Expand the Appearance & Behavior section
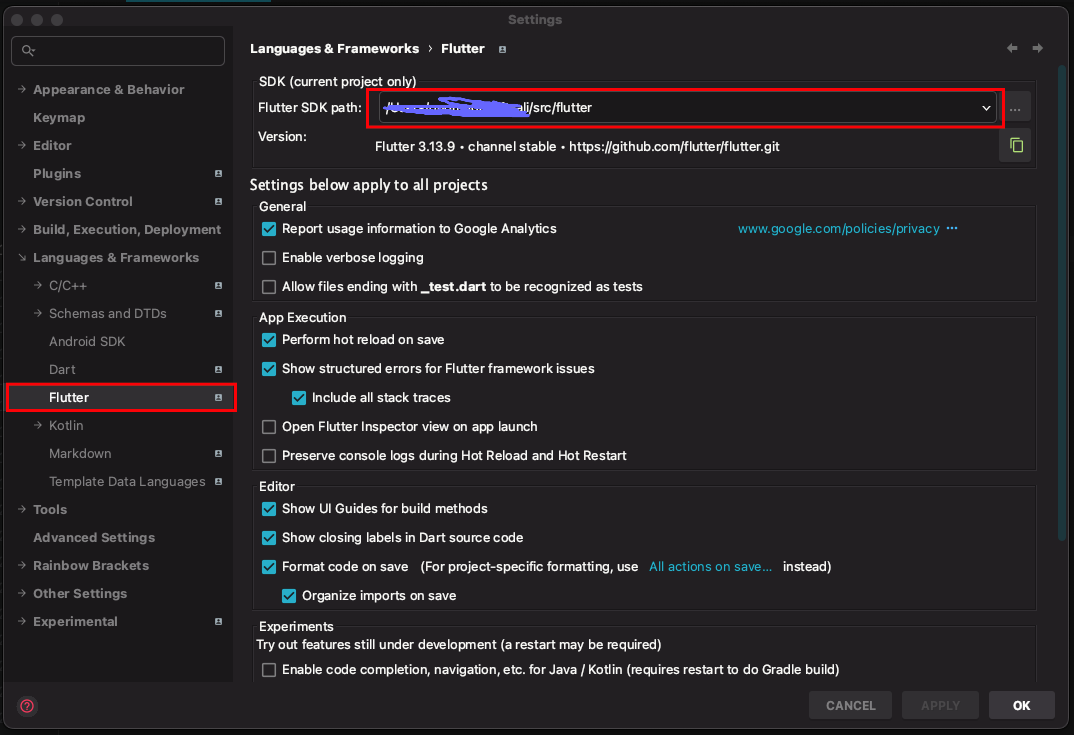Viewport: 1074px width, 735px height. click(x=22, y=90)
